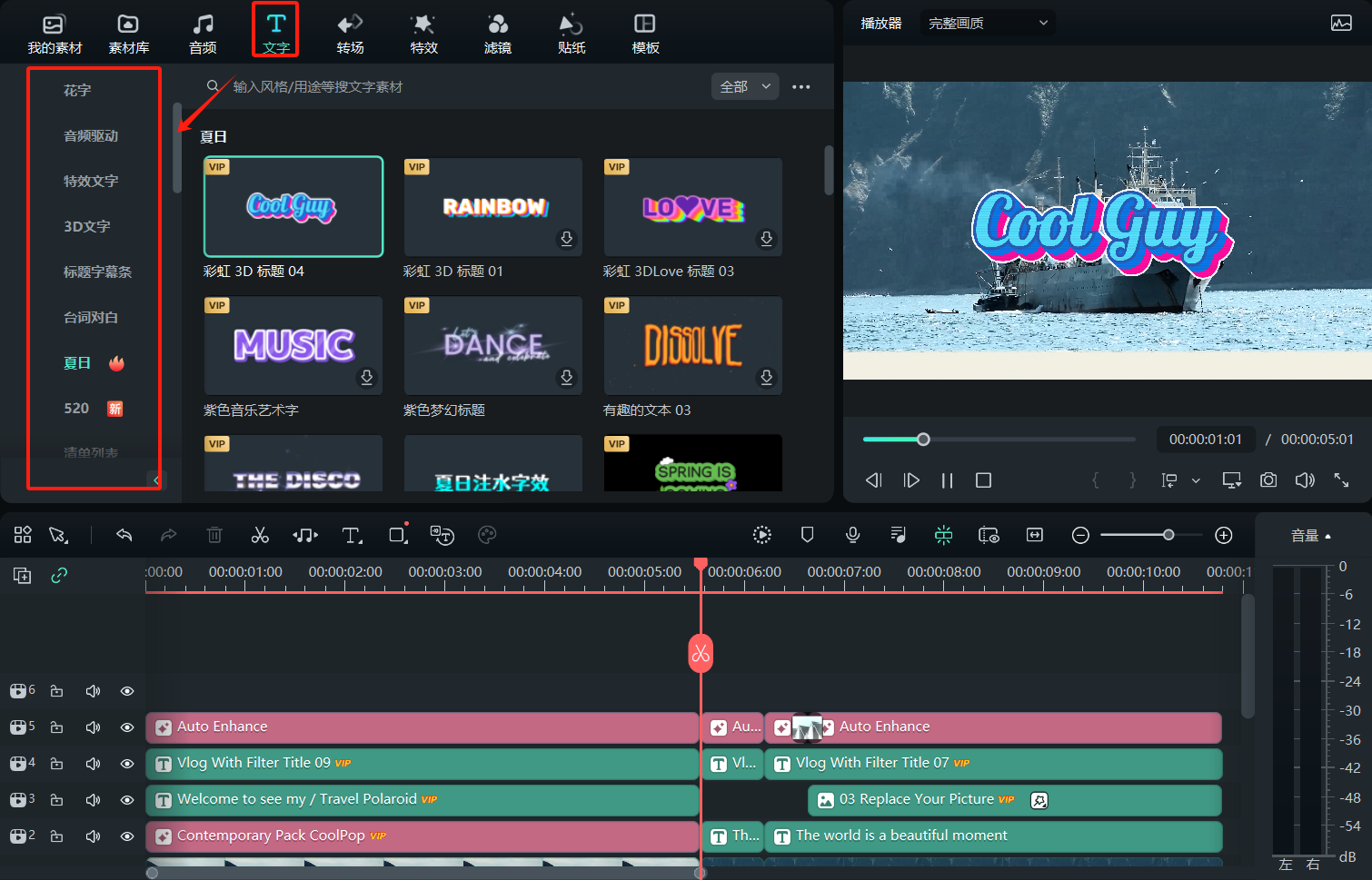This screenshot has height=880, width=1372.
Task: Take a snapshot with the camera icon
Action: [x=1268, y=480]
